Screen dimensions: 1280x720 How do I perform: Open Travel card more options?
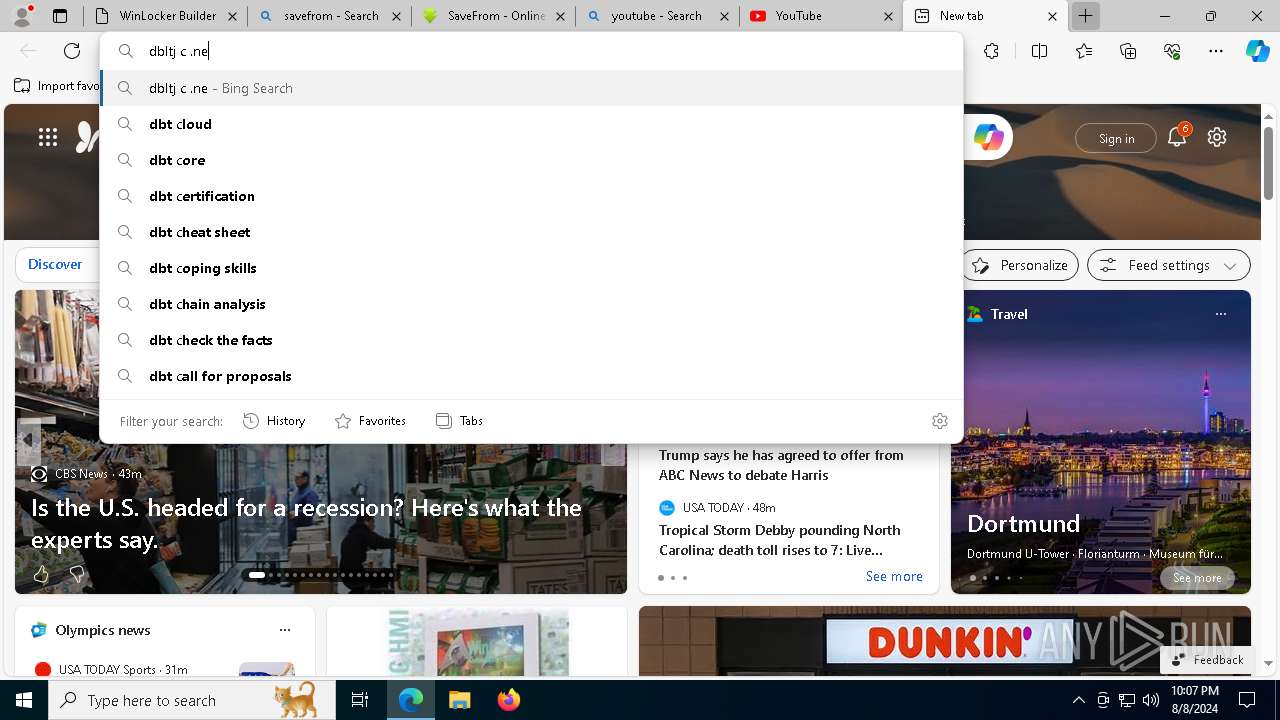[1220, 314]
